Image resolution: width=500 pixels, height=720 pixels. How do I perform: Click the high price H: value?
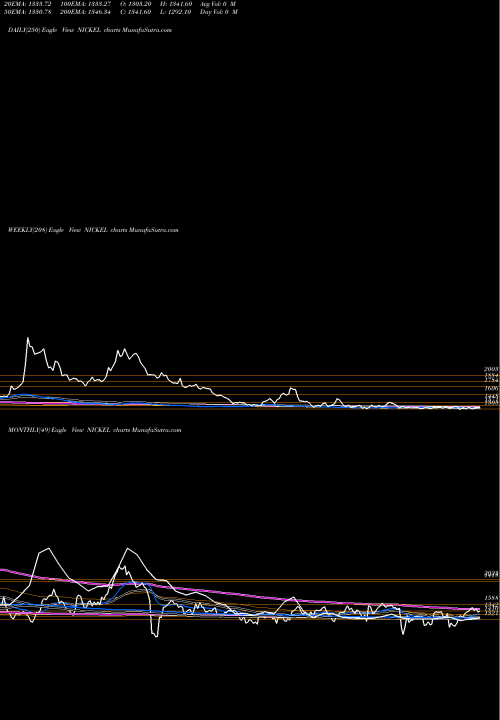(x=176, y=4)
